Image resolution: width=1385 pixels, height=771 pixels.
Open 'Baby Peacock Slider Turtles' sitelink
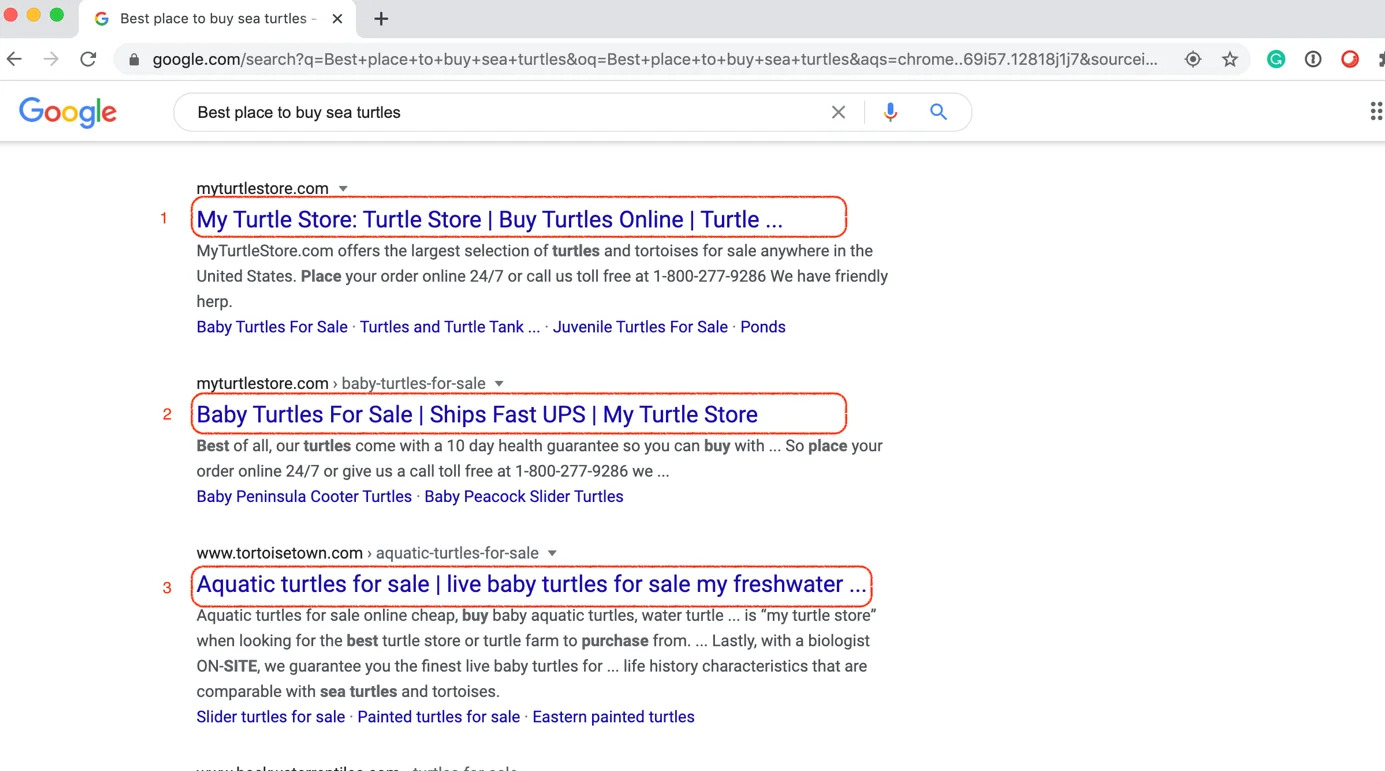tap(524, 497)
